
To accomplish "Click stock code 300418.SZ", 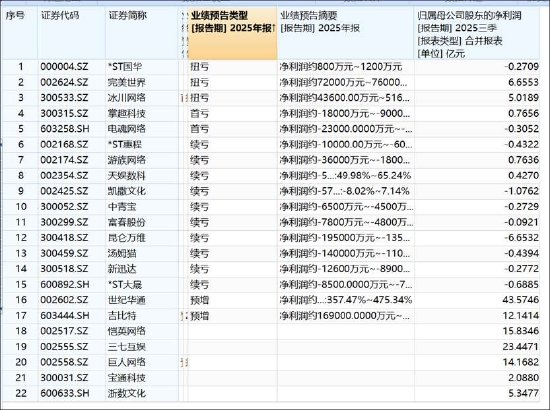I will (x=64, y=238).
